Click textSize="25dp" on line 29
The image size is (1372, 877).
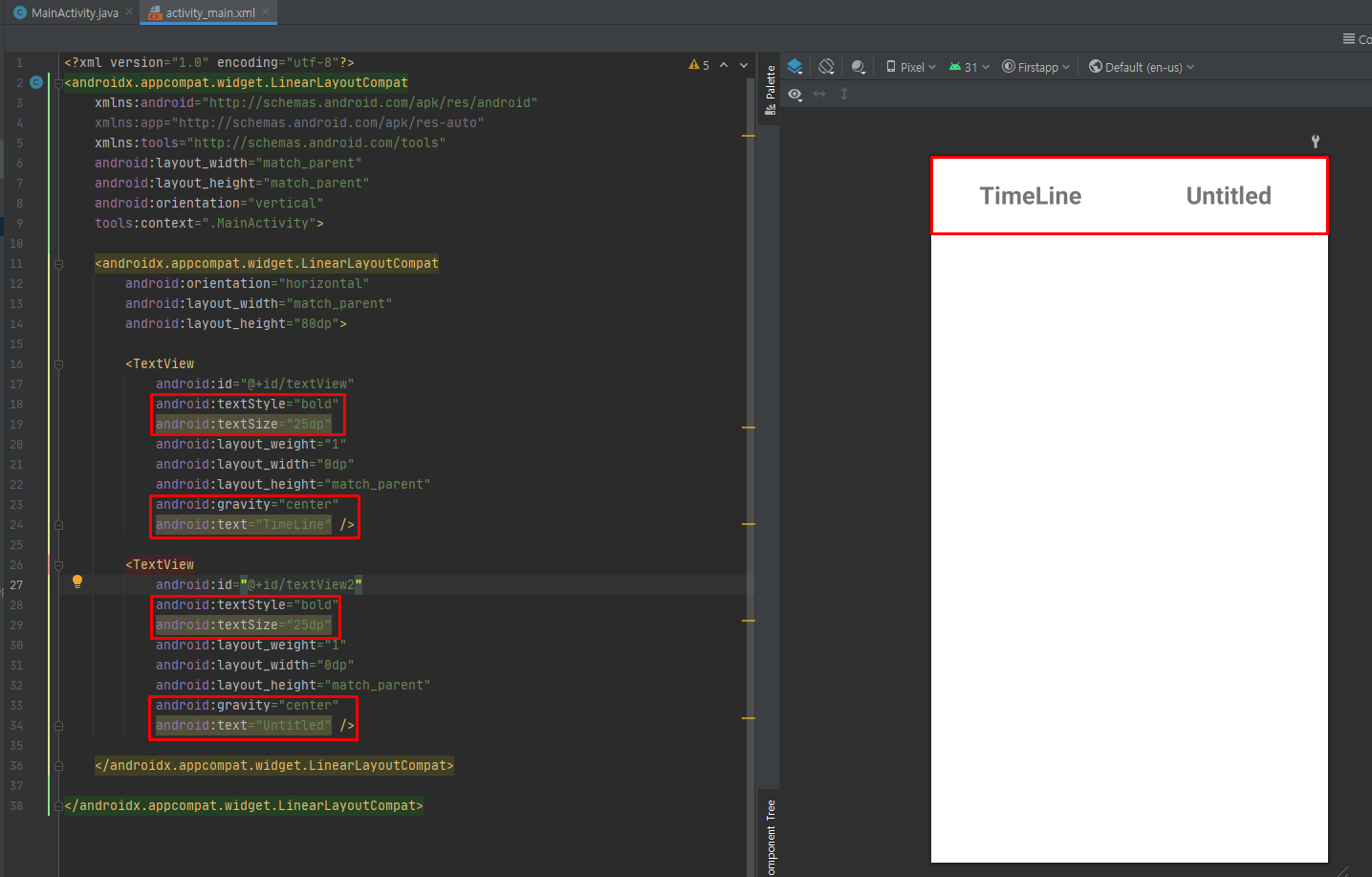pyautogui.click(x=244, y=625)
